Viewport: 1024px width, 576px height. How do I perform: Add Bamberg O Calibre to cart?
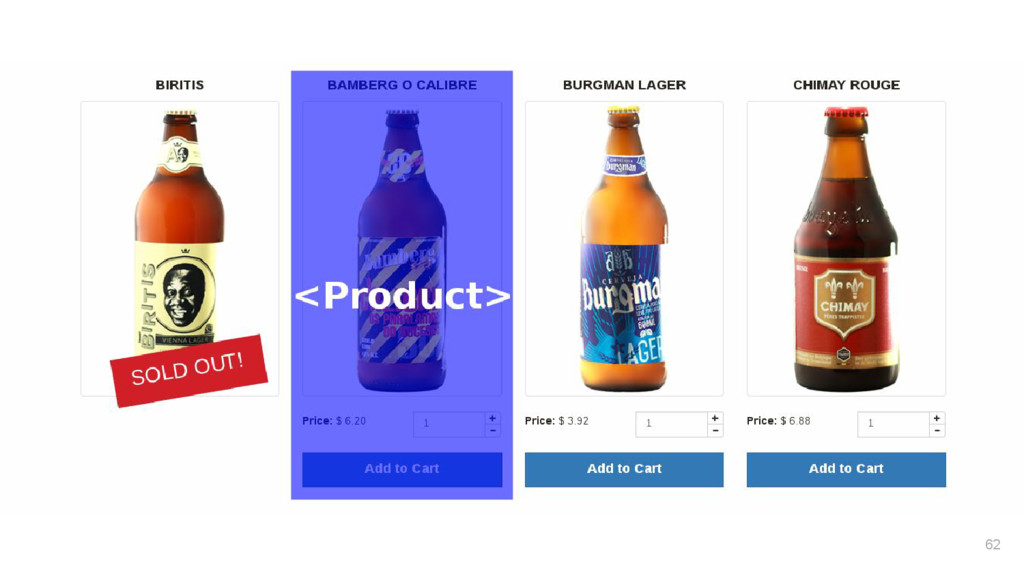[402, 470]
